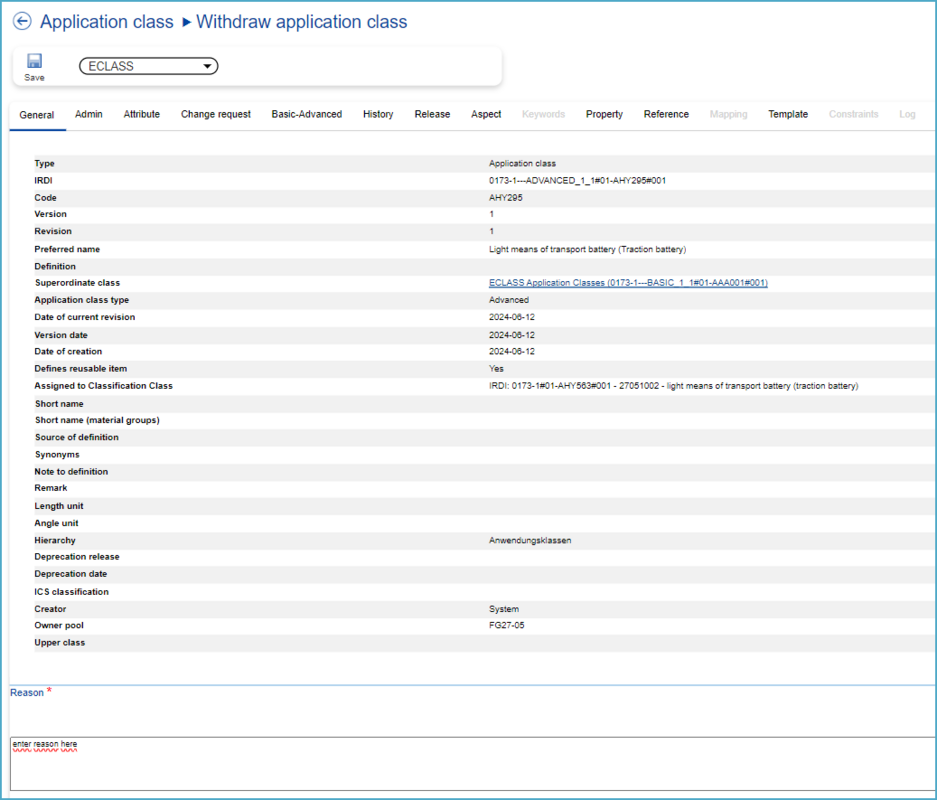Click the Preferred name value text
Image resolution: width=937 pixels, height=800 pixels.
[587, 249]
